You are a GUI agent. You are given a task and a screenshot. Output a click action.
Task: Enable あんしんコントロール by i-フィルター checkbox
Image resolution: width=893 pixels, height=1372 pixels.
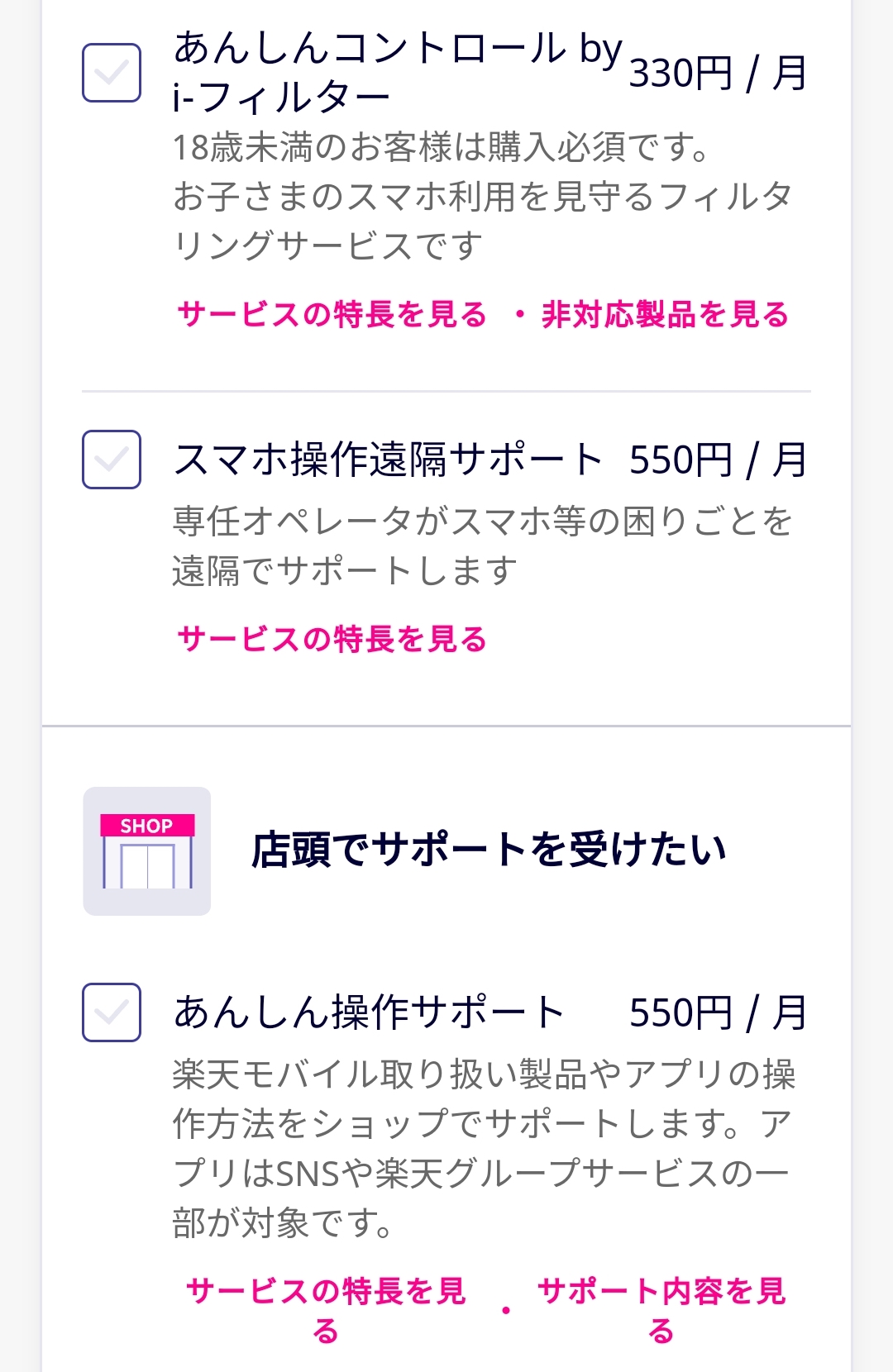(112, 73)
